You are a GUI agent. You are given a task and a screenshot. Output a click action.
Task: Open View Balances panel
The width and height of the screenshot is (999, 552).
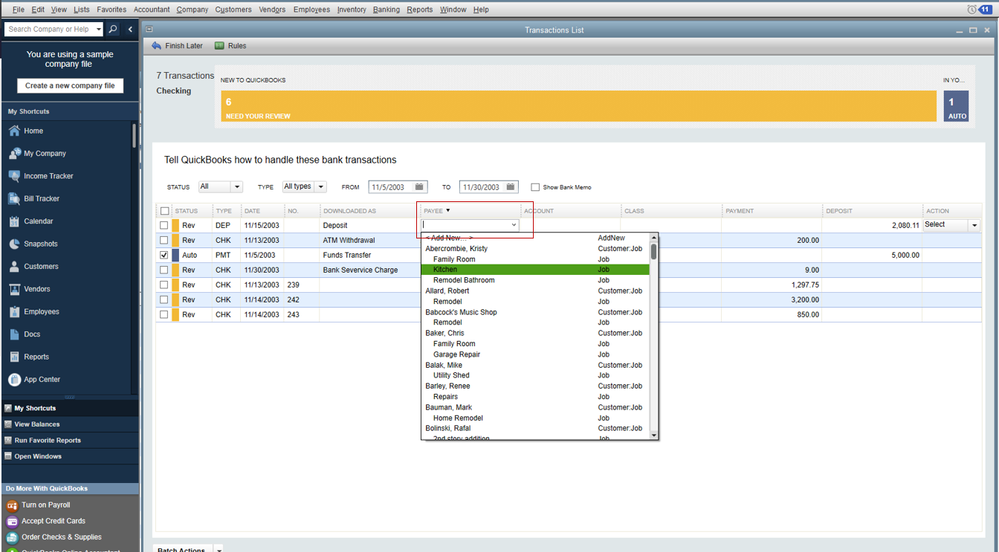36,425
